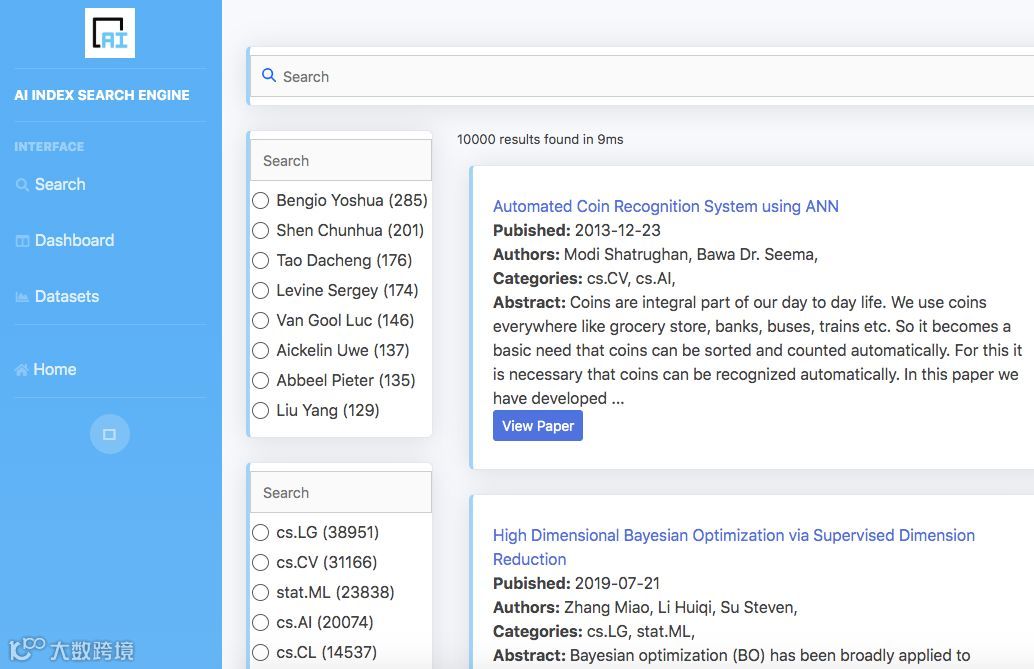Open the High Dimensional Bayesian Optimization paper link
1034x669 pixels.
tap(733, 547)
